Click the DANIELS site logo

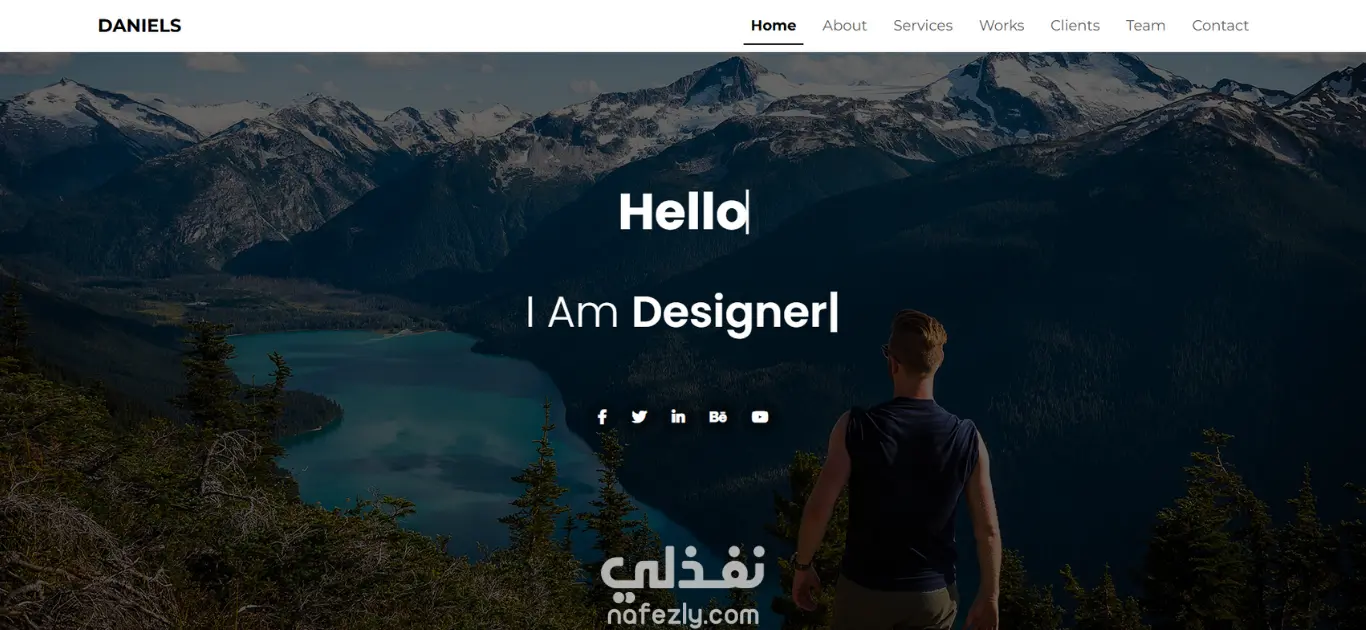tap(140, 26)
